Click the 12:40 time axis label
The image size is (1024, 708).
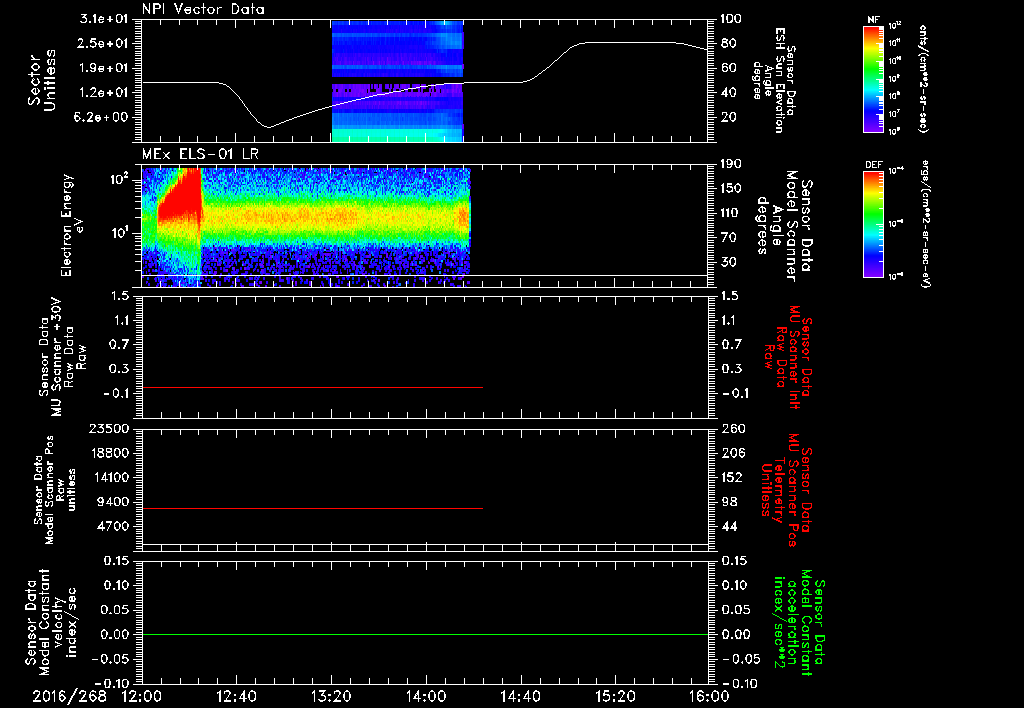(236, 696)
